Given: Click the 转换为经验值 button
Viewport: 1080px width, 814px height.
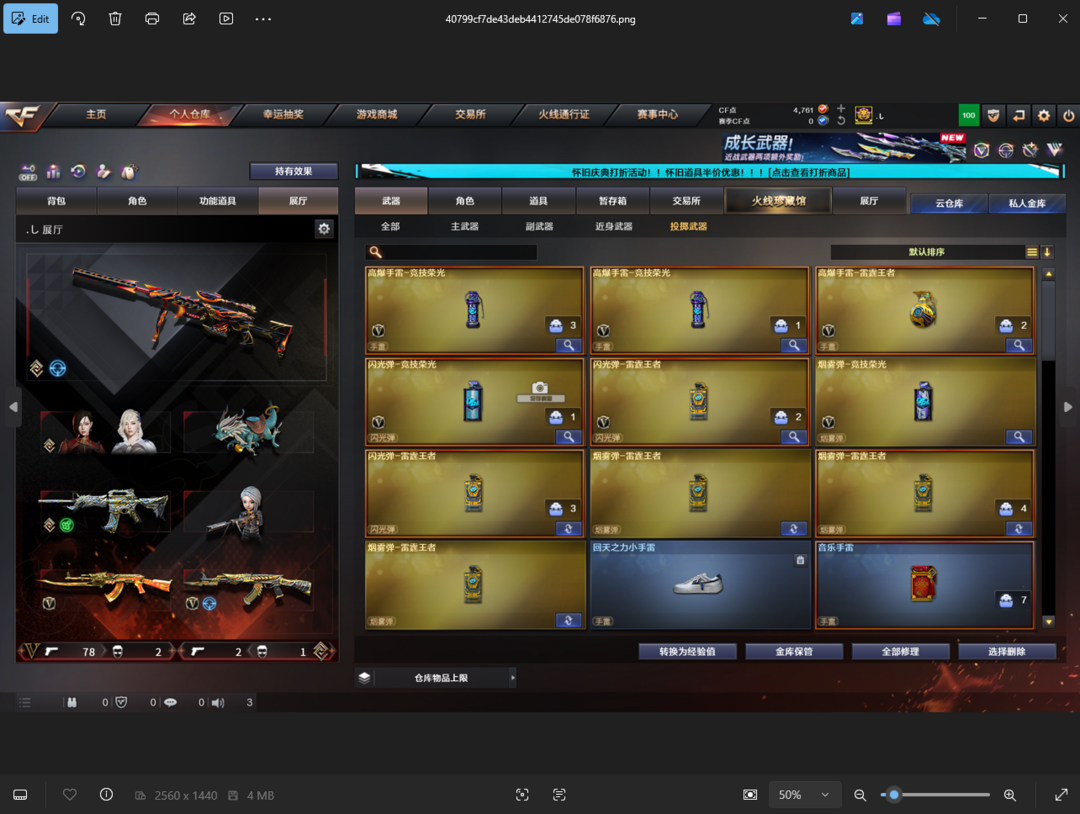Looking at the screenshot, I should pyautogui.click(x=687, y=651).
